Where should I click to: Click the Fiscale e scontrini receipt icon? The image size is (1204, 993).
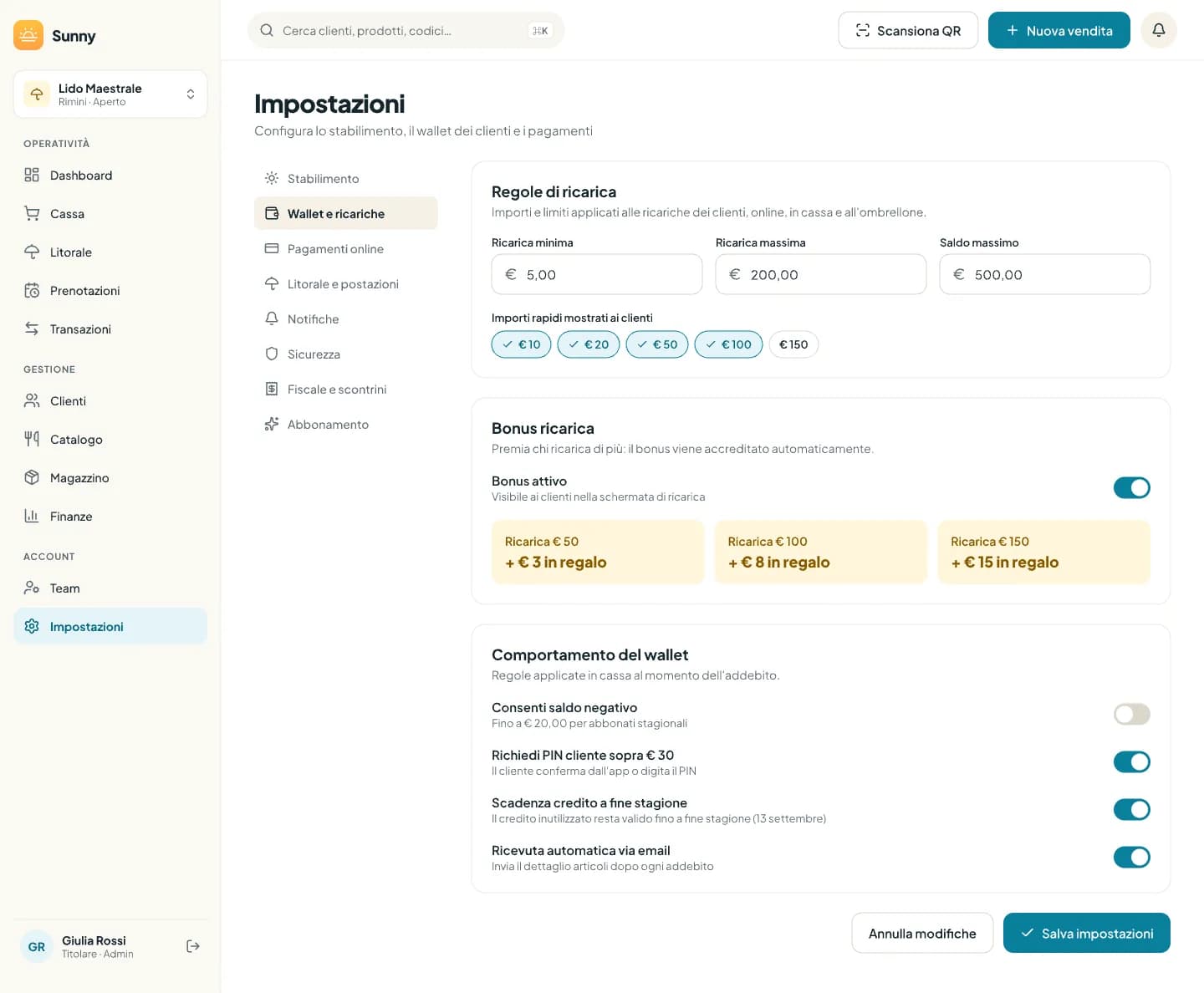click(x=272, y=389)
